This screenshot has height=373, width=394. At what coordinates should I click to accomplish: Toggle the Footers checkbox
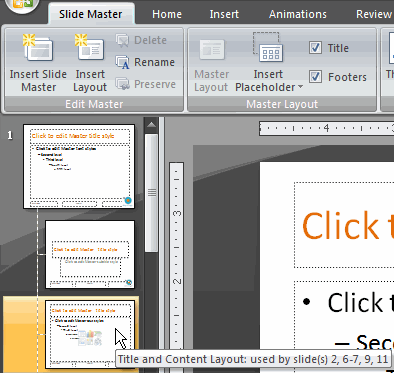click(315, 77)
